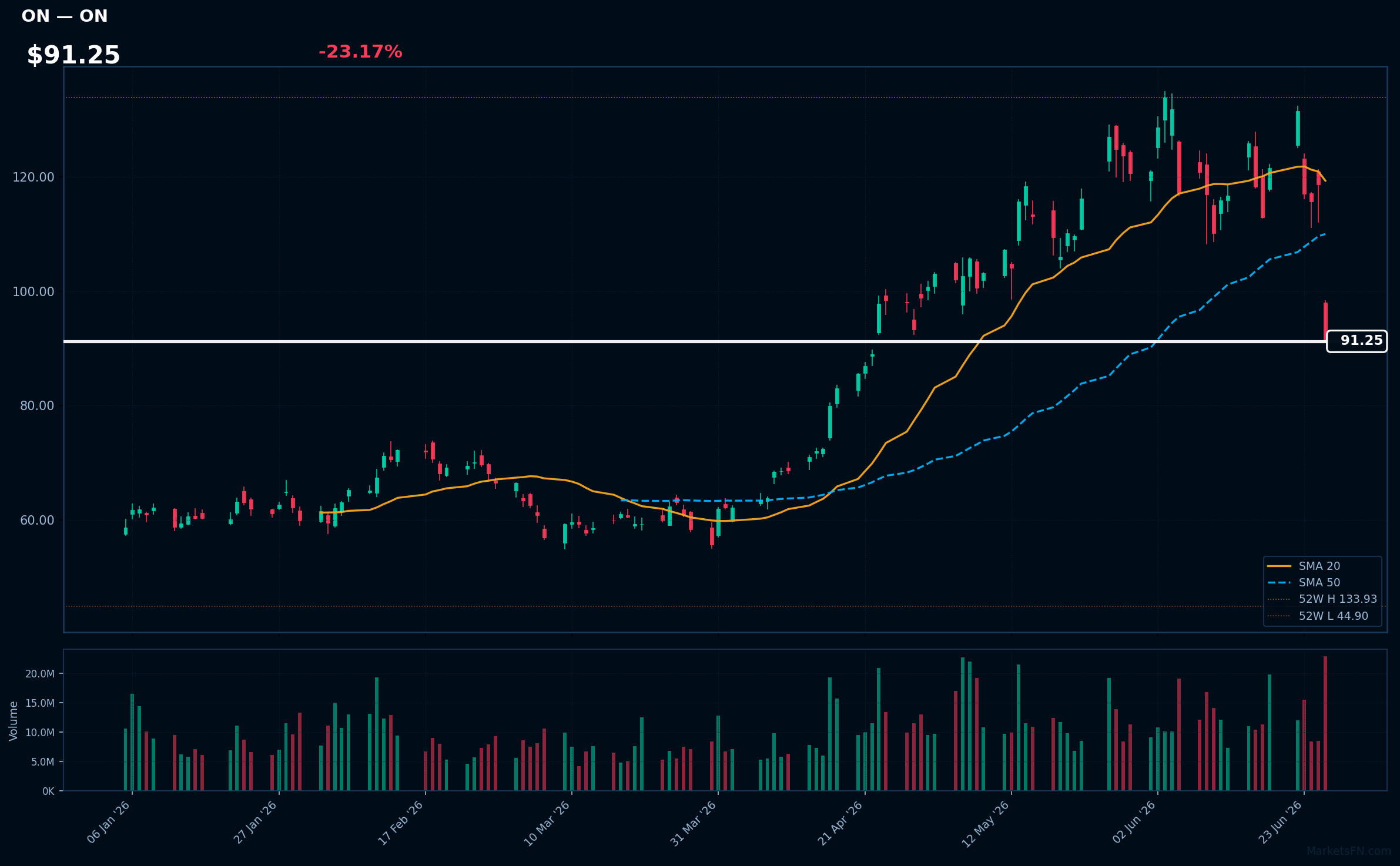Viewport: 1400px width, 866px height.
Task: Click the last red gap-down candlestick
Action: (x=1325, y=322)
